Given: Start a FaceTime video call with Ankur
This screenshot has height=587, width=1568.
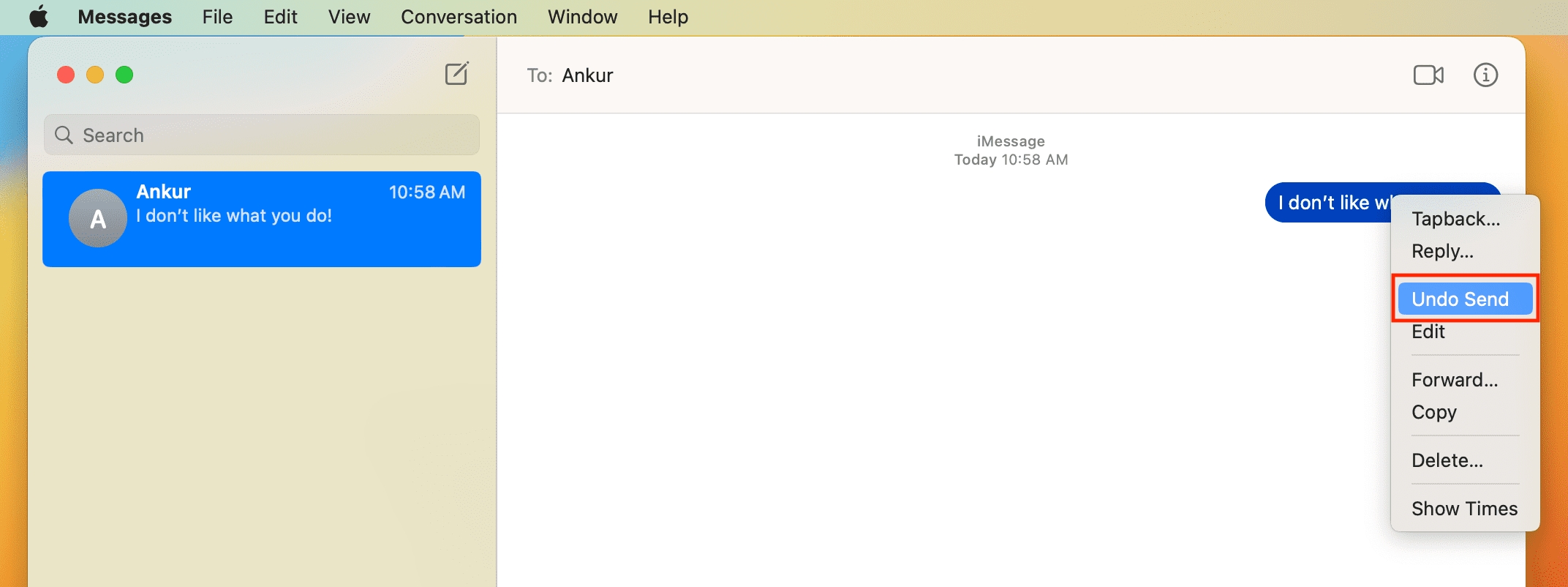Looking at the screenshot, I should 1428,75.
